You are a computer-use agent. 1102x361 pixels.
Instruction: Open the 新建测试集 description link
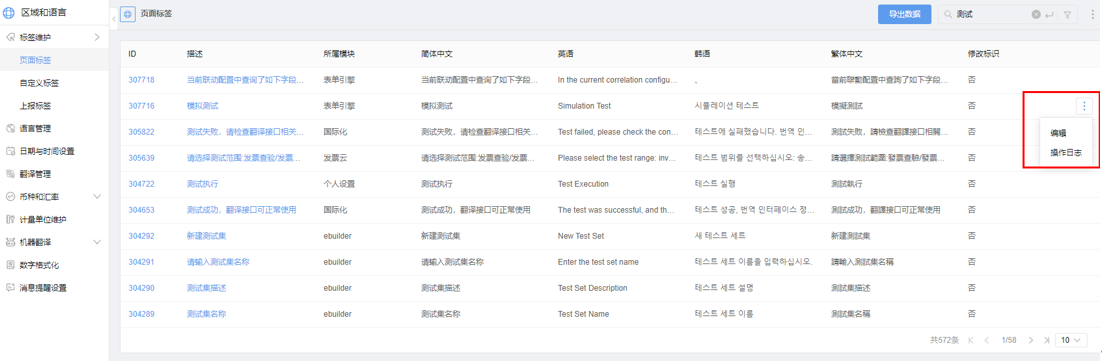(206, 236)
